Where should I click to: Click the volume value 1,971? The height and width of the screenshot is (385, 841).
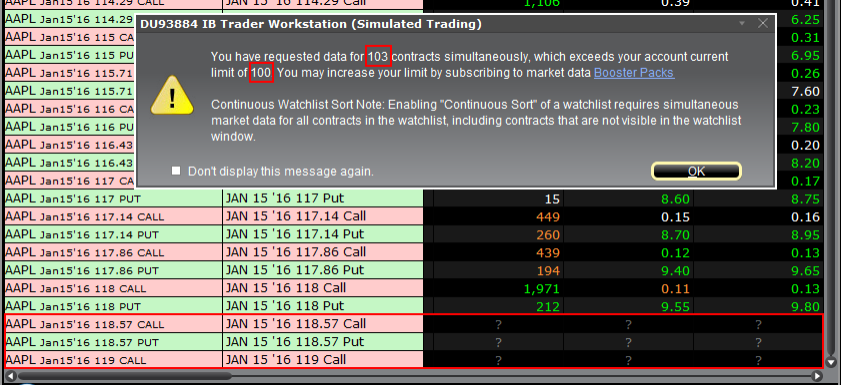click(x=541, y=289)
